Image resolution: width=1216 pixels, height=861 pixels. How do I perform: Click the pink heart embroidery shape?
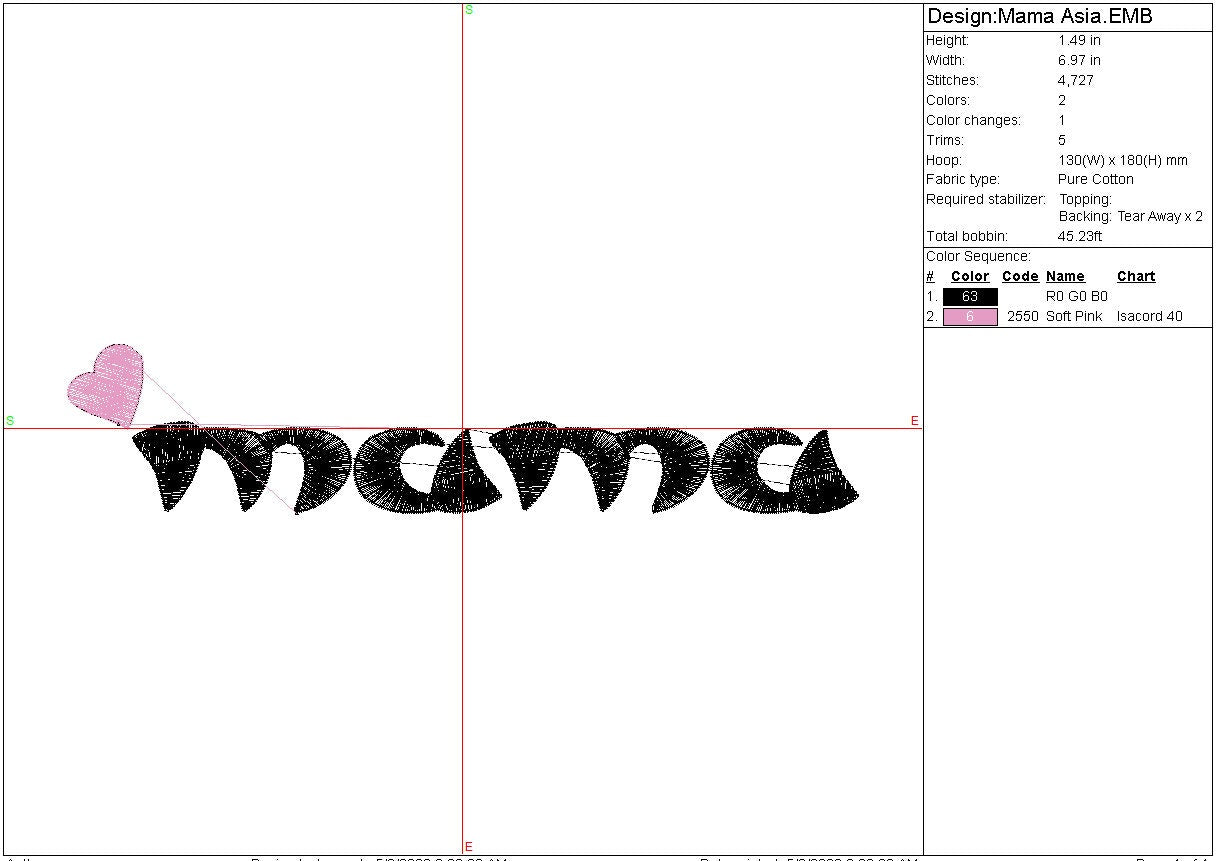[107, 382]
